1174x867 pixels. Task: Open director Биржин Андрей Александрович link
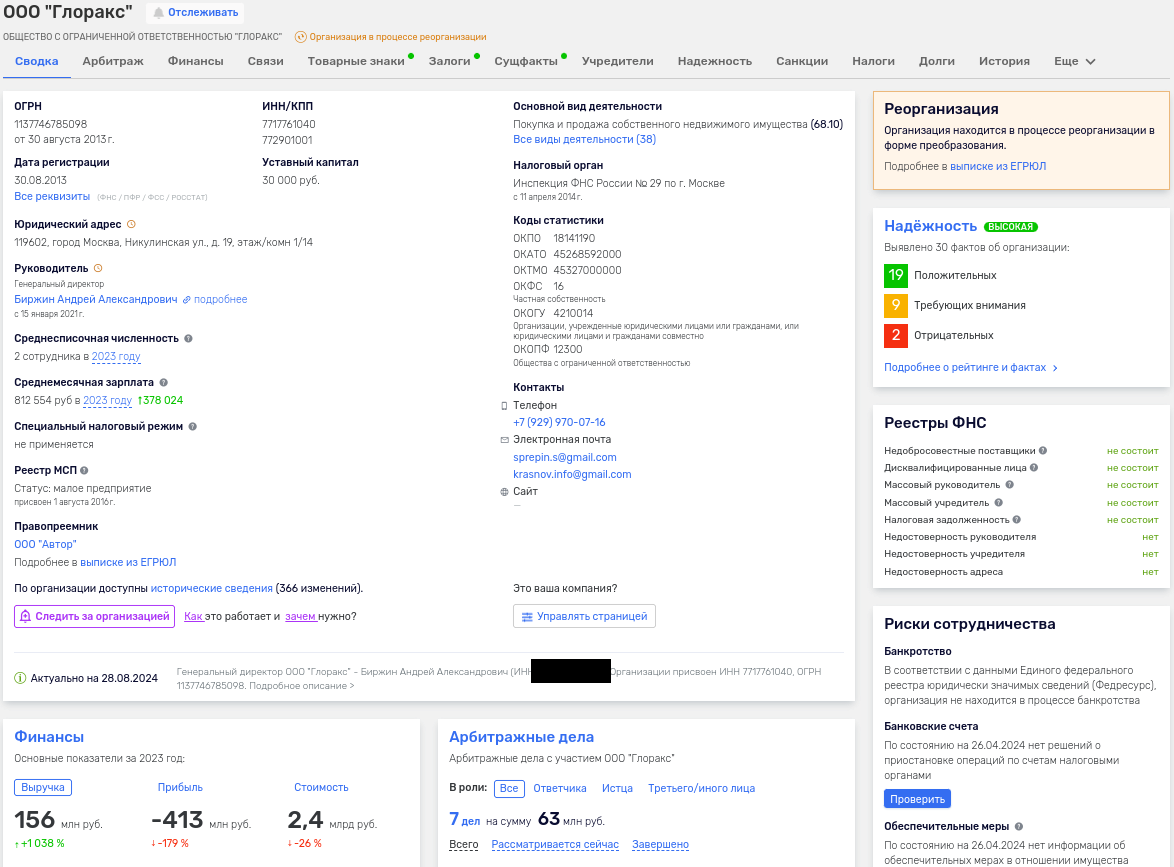click(x=96, y=299)
